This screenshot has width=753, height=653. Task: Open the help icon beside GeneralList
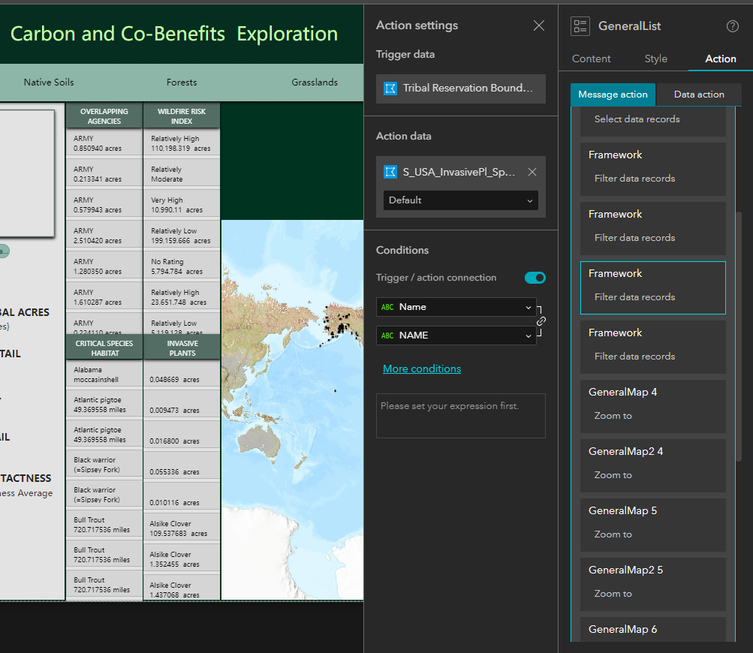click(x=732, y=26)
